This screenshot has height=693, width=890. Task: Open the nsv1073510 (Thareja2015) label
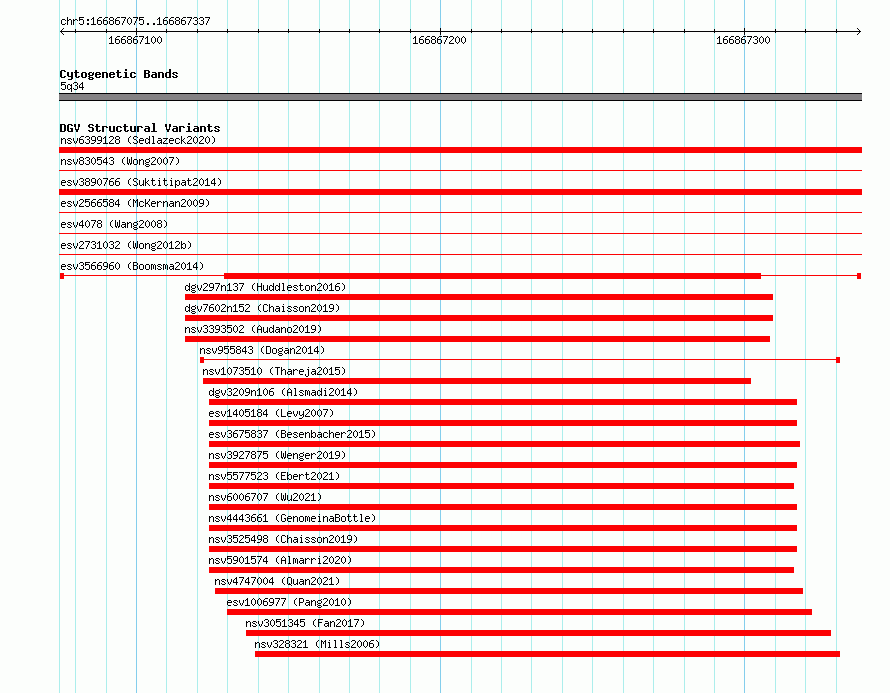[274, 371]
